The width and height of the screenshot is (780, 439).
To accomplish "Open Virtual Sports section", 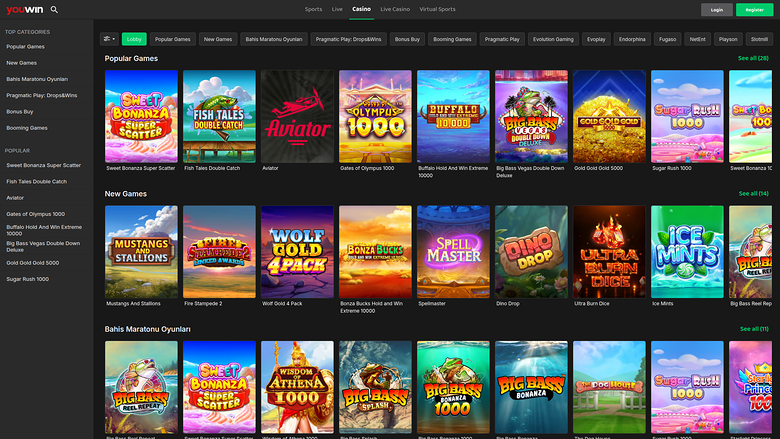I will pyautogui.click(x=437, y=9).
